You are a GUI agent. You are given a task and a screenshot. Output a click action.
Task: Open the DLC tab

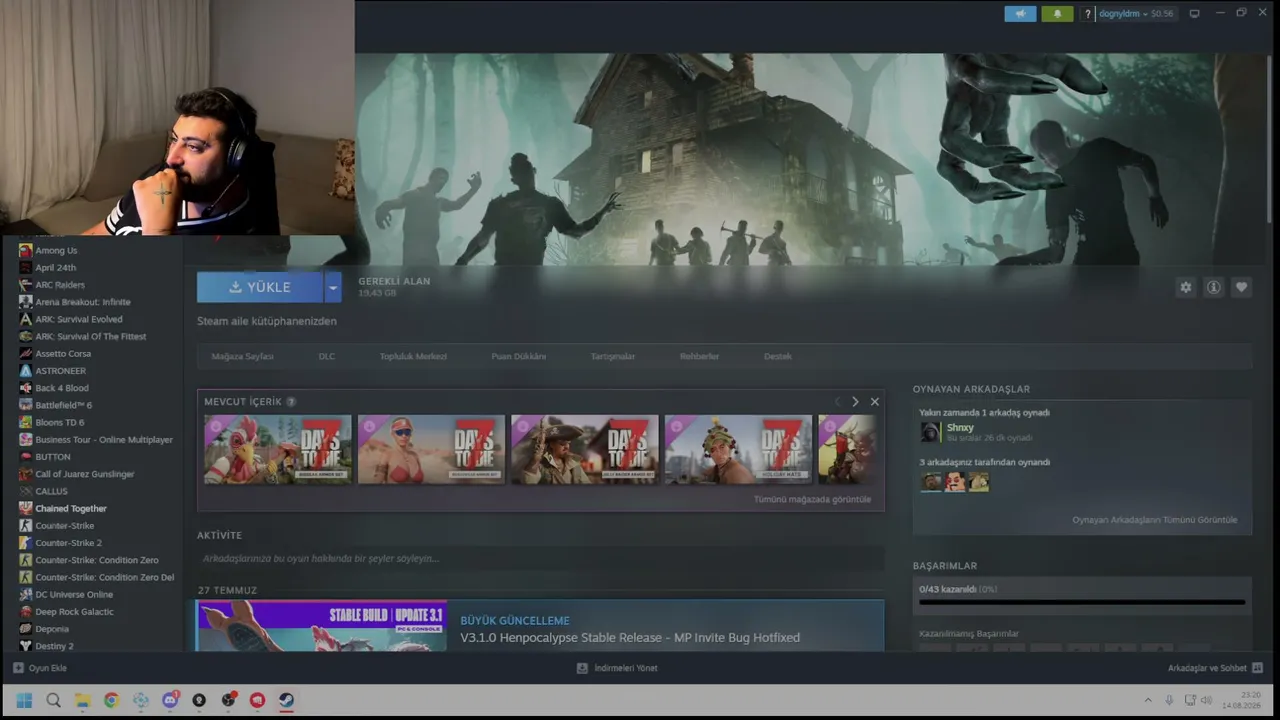pyautogui.click(x=327, y=356)
